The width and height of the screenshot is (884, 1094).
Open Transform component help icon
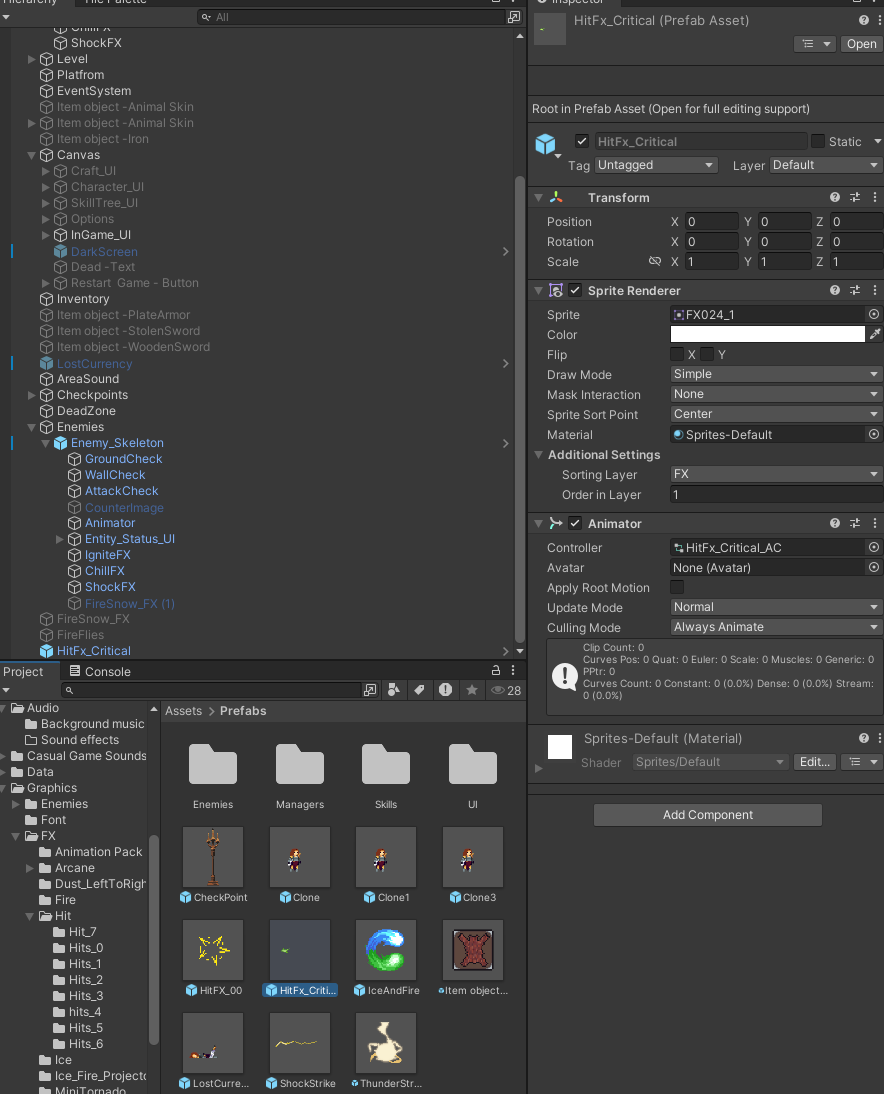coord(834,197)
